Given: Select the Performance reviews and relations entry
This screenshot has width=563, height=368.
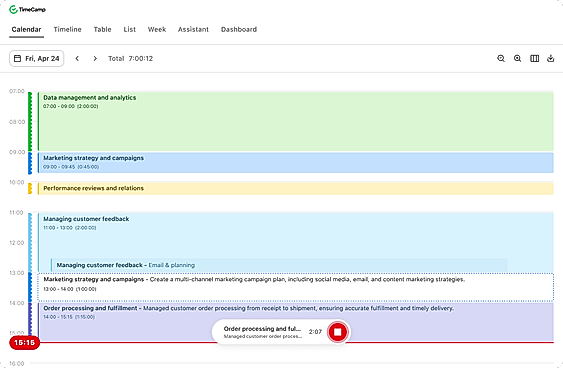Looking at the screenshot, I should pyautogui.click(x=296, y=188).
